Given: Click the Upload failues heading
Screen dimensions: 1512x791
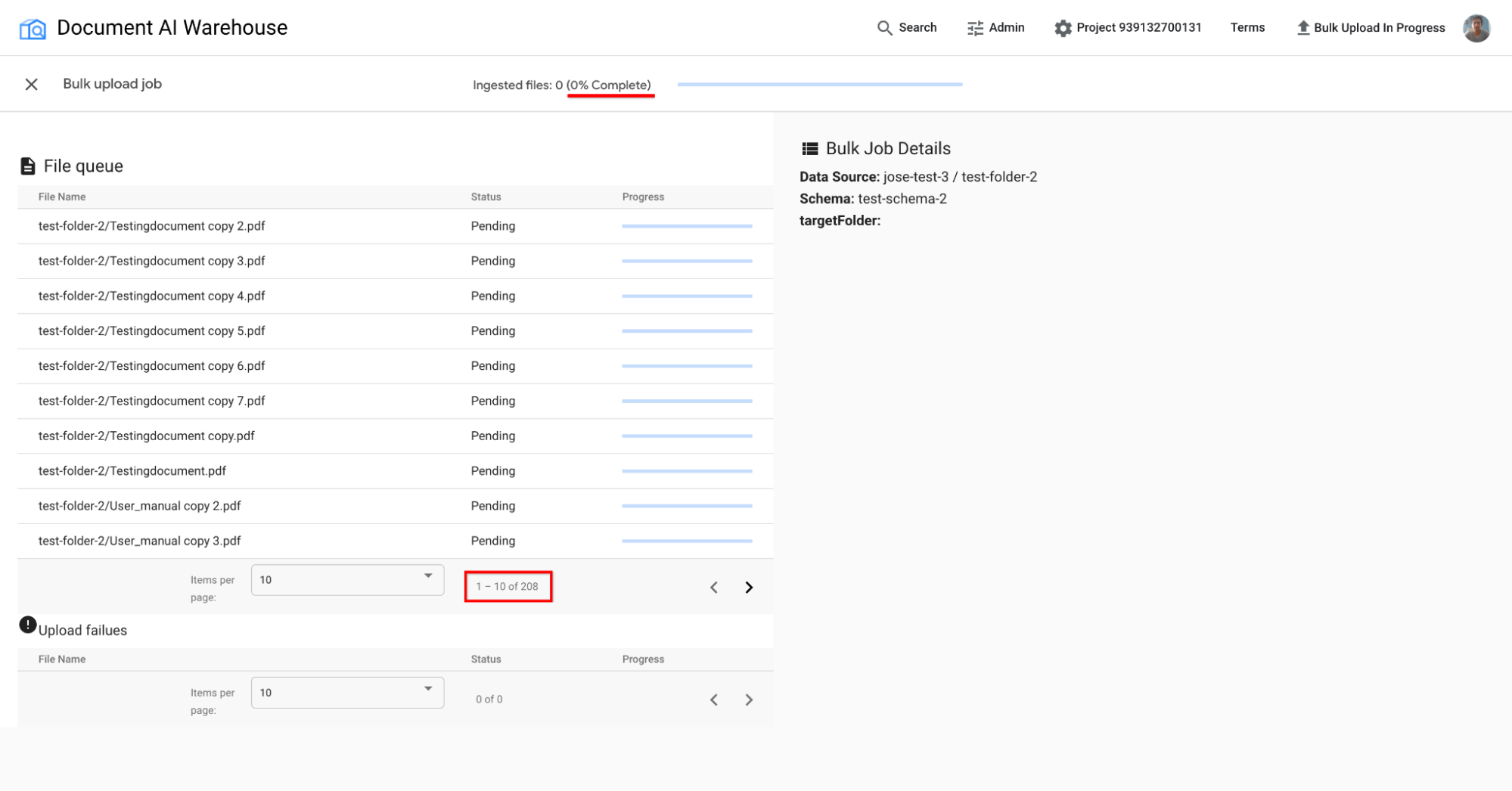Looking at the screenshot, I should point(82,631).
